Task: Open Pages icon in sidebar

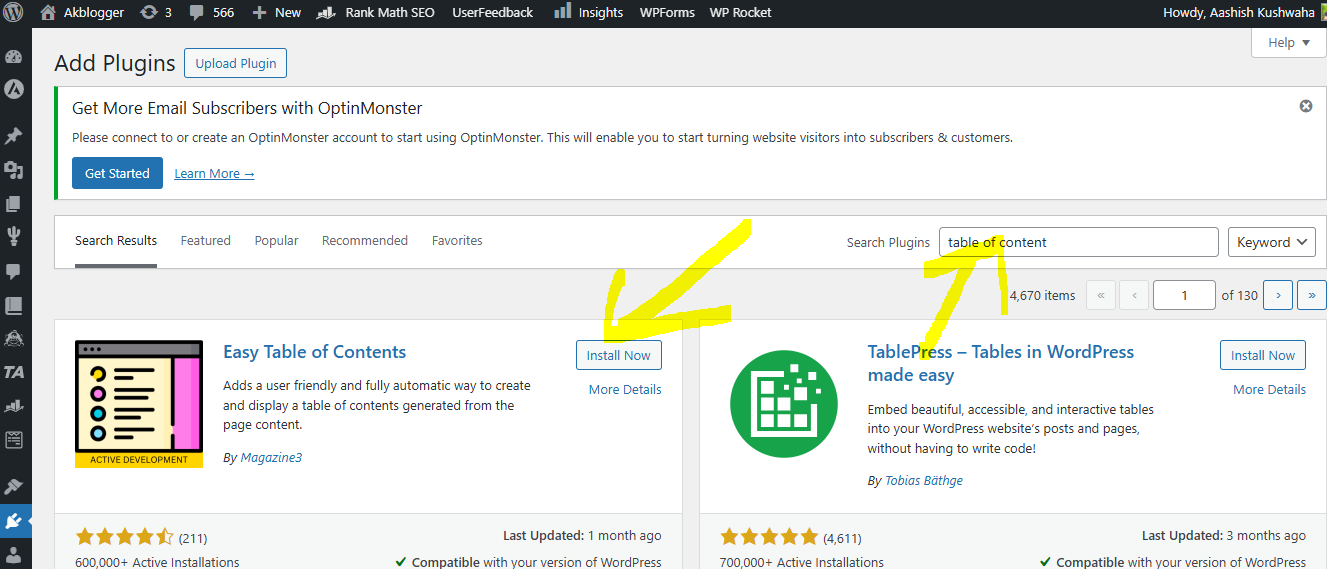Action: pyautogui.click(x=14, y=203)
